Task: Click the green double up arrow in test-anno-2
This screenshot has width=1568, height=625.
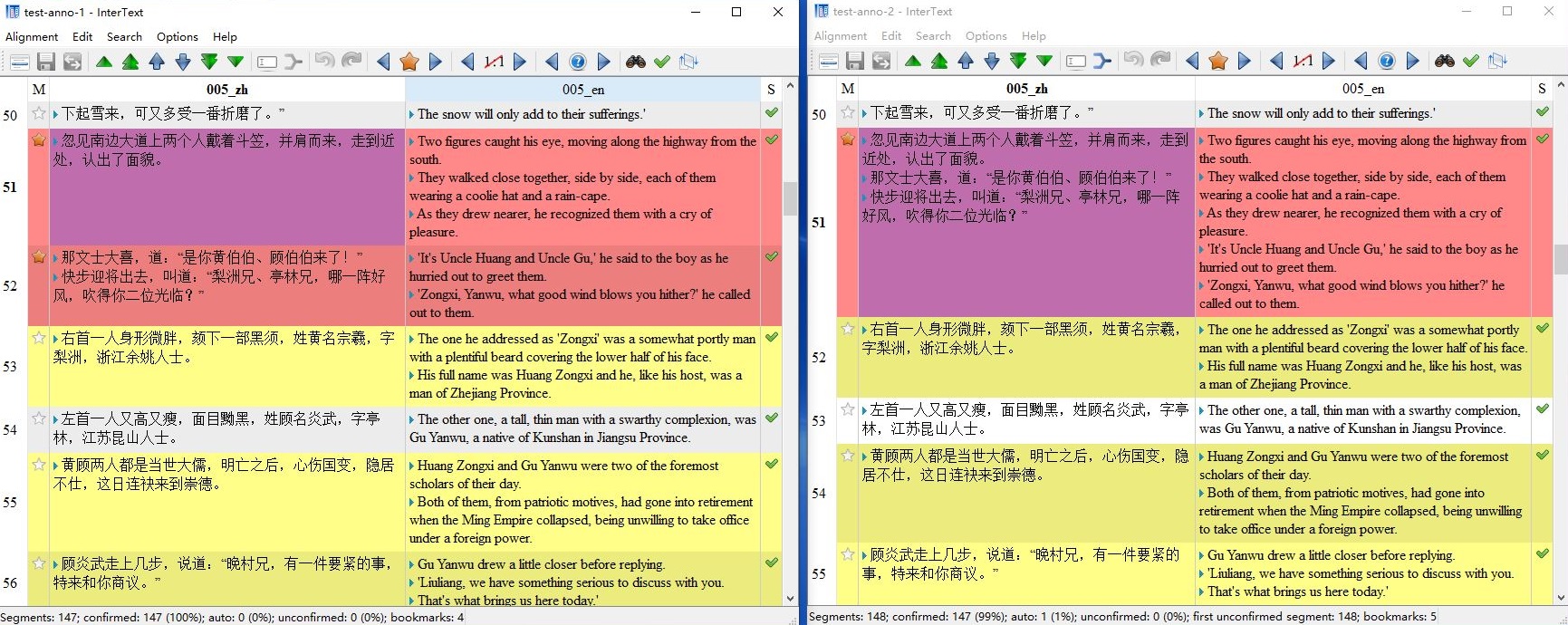Action: click(x=939, y=62)
